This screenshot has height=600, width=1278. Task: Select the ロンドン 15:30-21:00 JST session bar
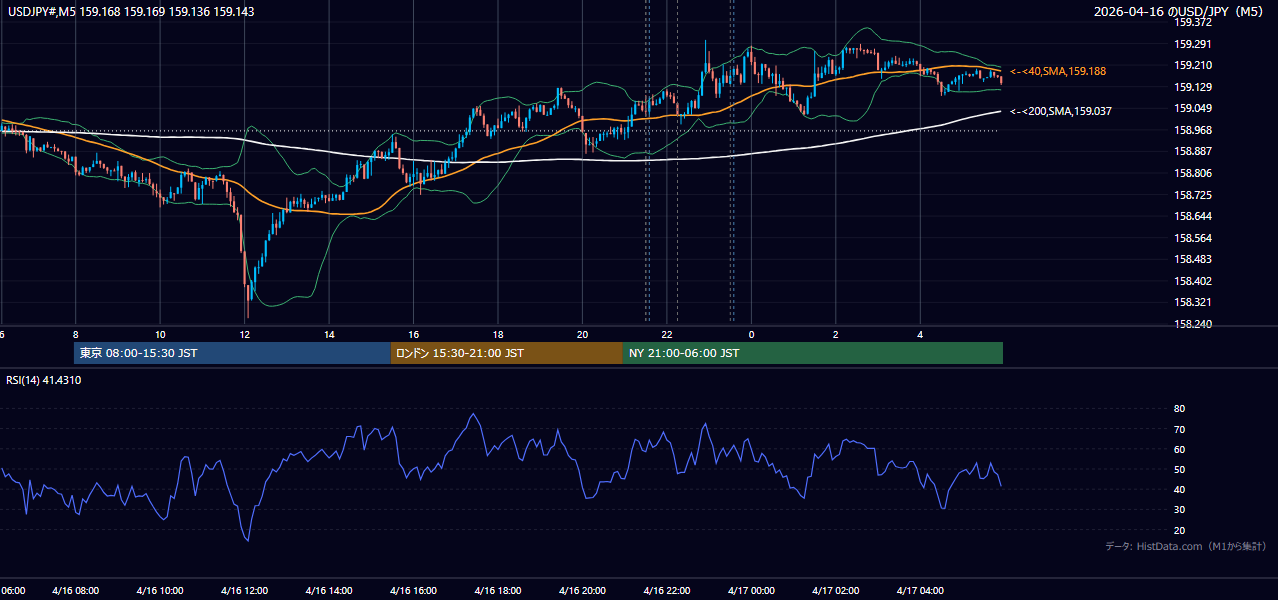pyautogui.click(x=507, y=353)
